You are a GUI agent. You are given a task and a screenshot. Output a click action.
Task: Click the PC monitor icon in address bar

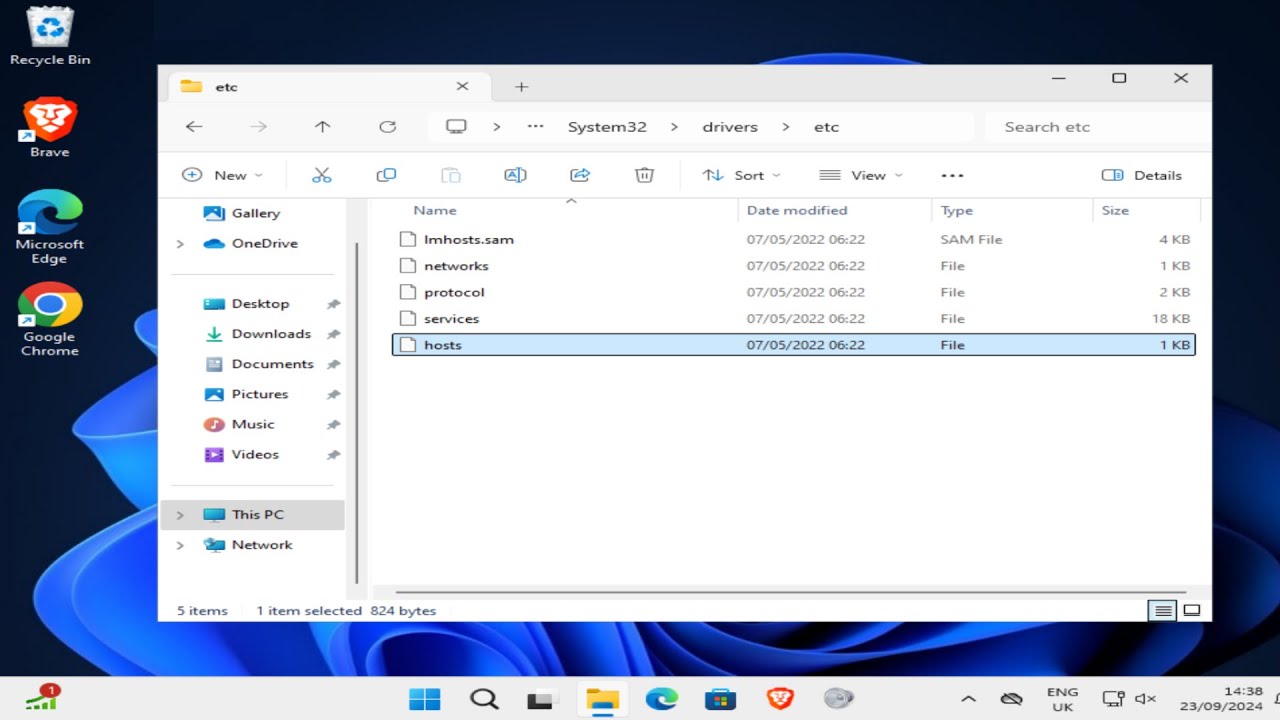[x=457, y=127]
